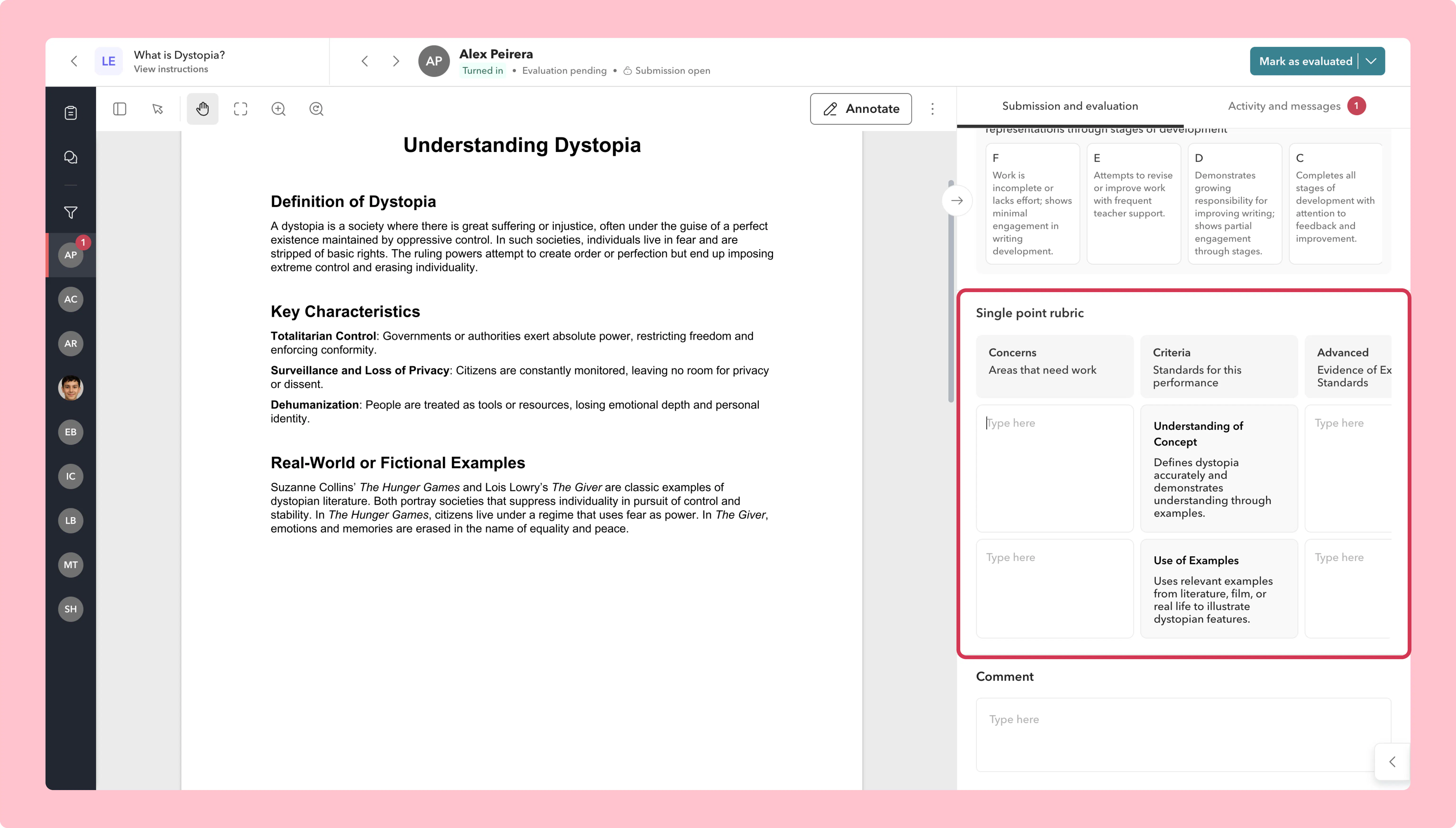Select rubric grade E card
Viewport: 1456px width, 828px height.
click(x=1134, y=204)
